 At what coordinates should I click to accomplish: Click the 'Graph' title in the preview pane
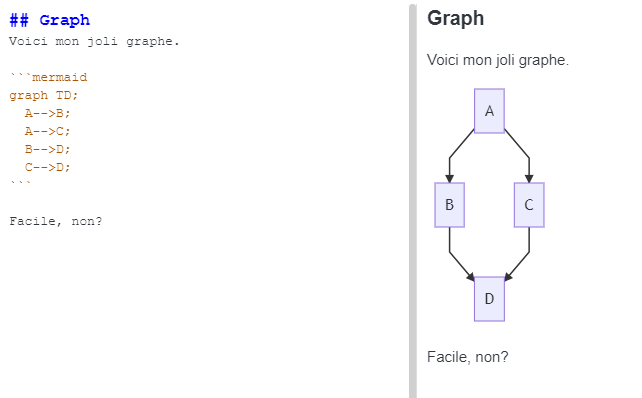pos(455,18)
